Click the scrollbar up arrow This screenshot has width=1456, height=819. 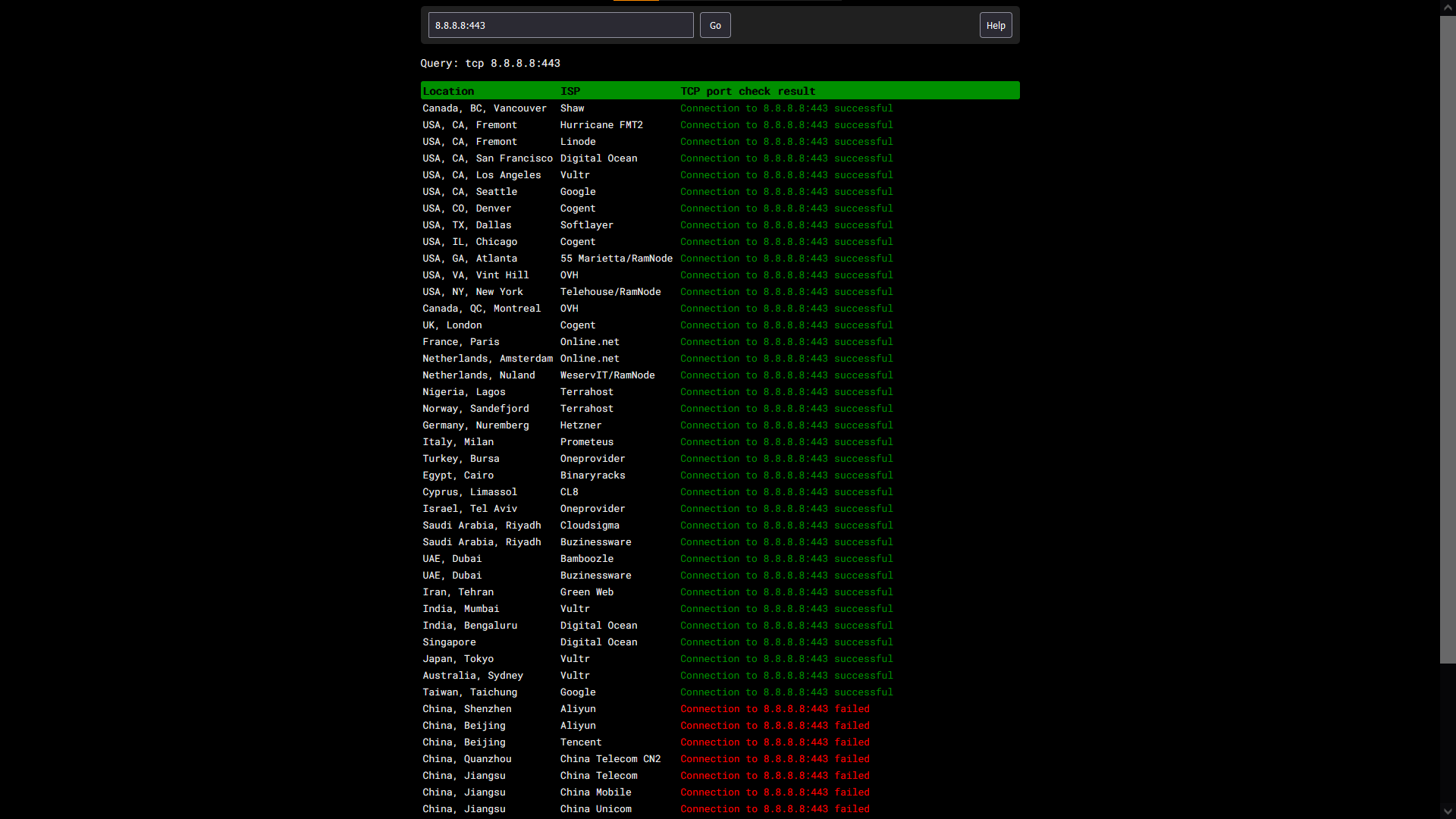pyautogui.click(x=1448, y=7)
